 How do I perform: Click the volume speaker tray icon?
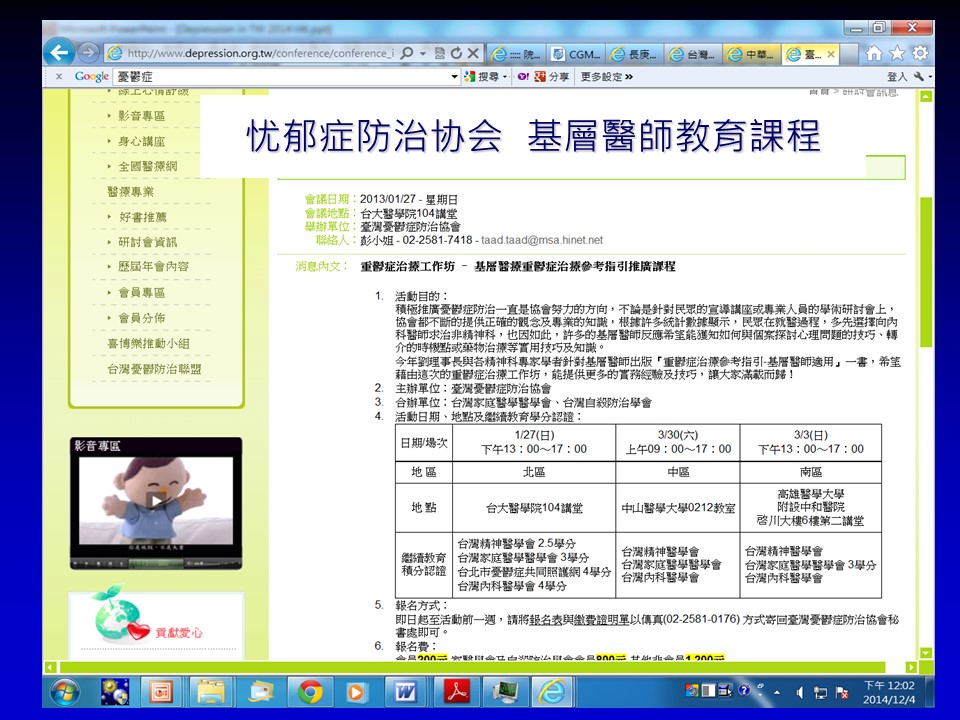pos(799,692)
